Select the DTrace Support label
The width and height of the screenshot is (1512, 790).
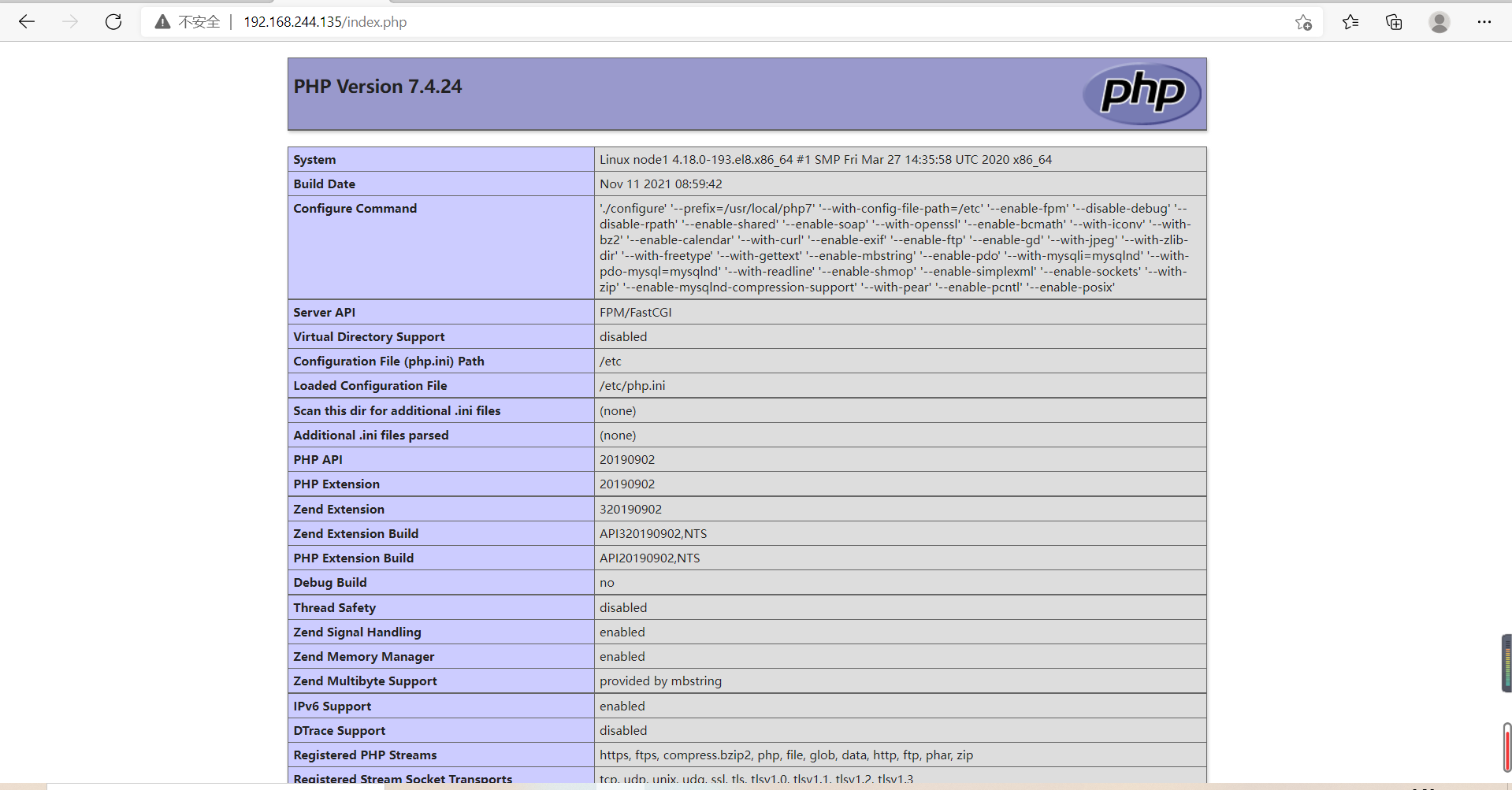click(339, 730)
